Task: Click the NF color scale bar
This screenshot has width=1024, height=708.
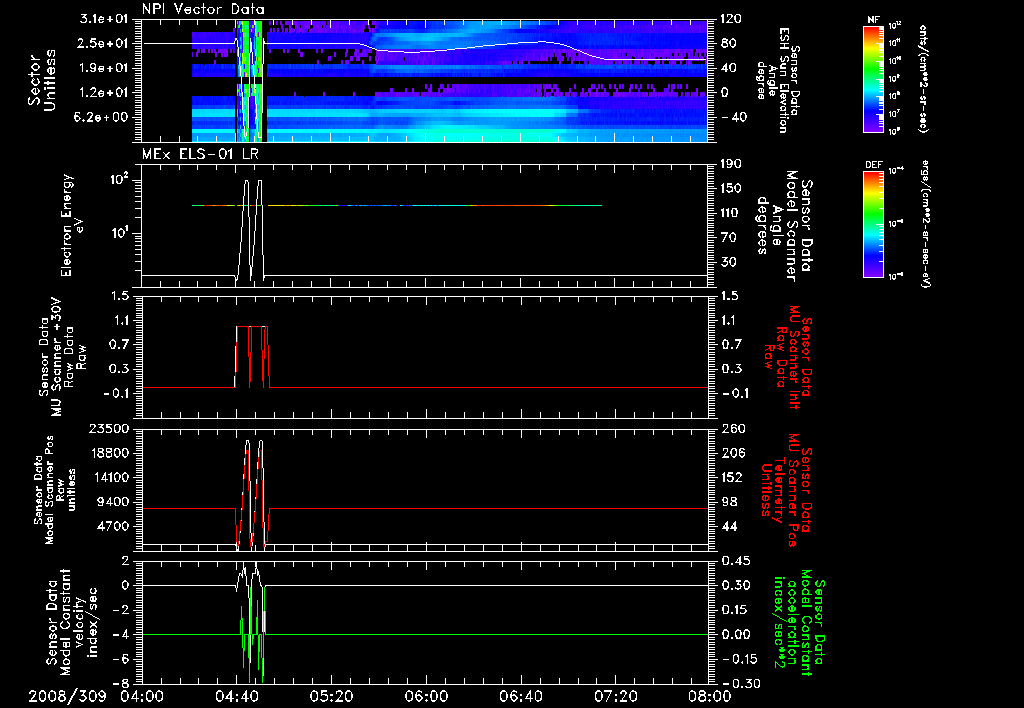Action: coord(874,78)
